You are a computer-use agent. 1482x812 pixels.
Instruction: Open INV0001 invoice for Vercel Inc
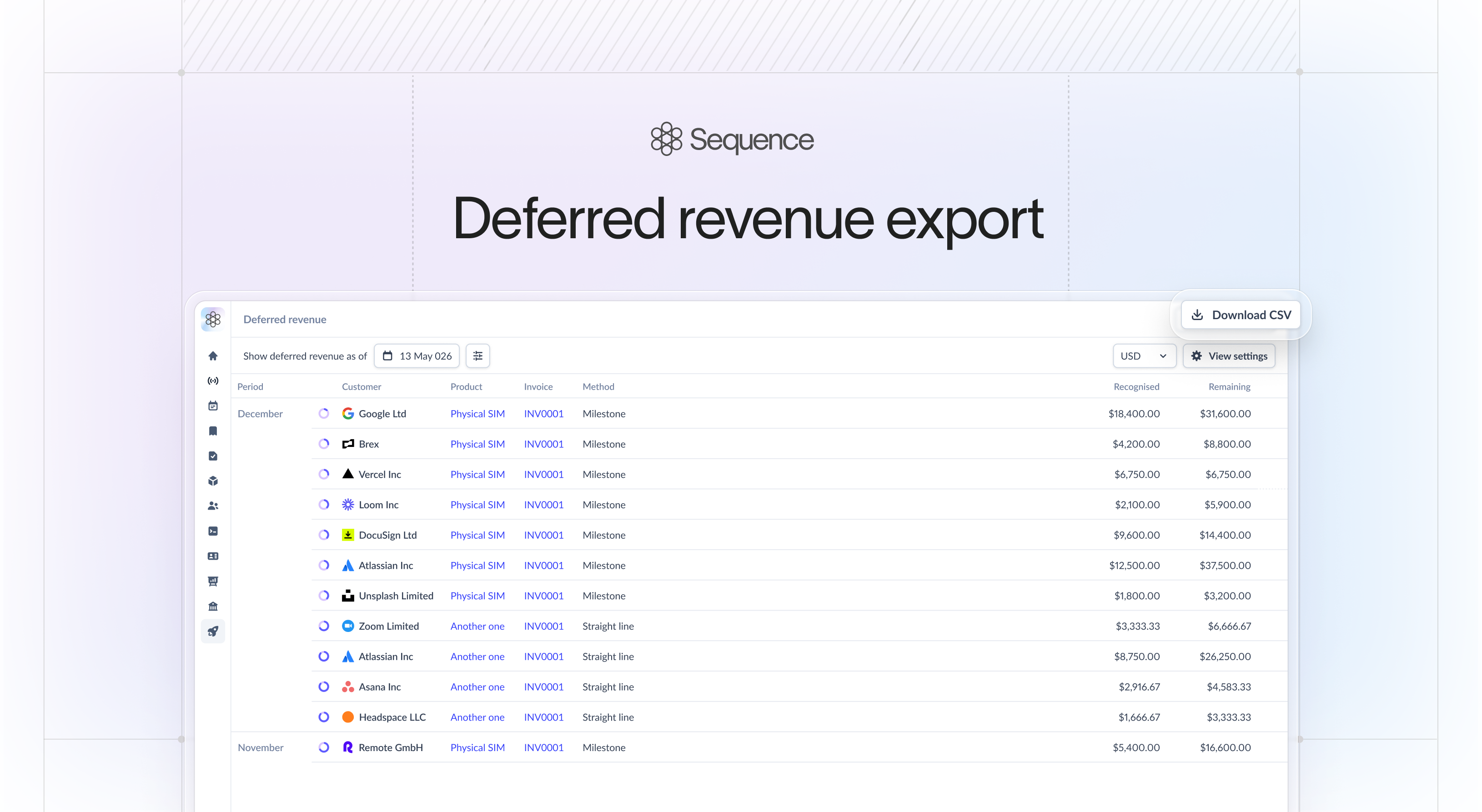tap(544, 474)
